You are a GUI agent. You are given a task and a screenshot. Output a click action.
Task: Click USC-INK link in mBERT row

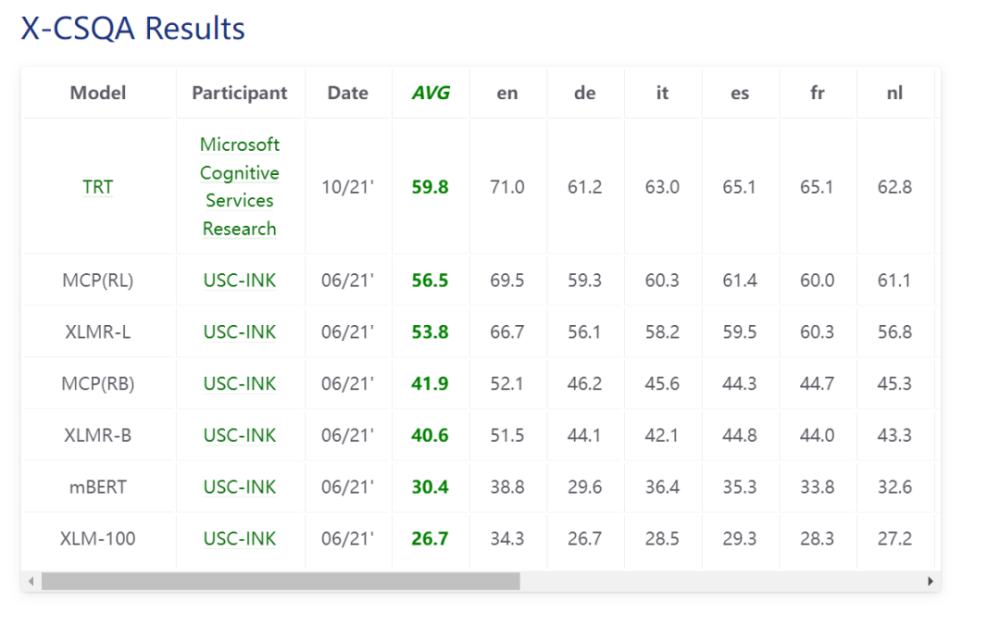239,487
